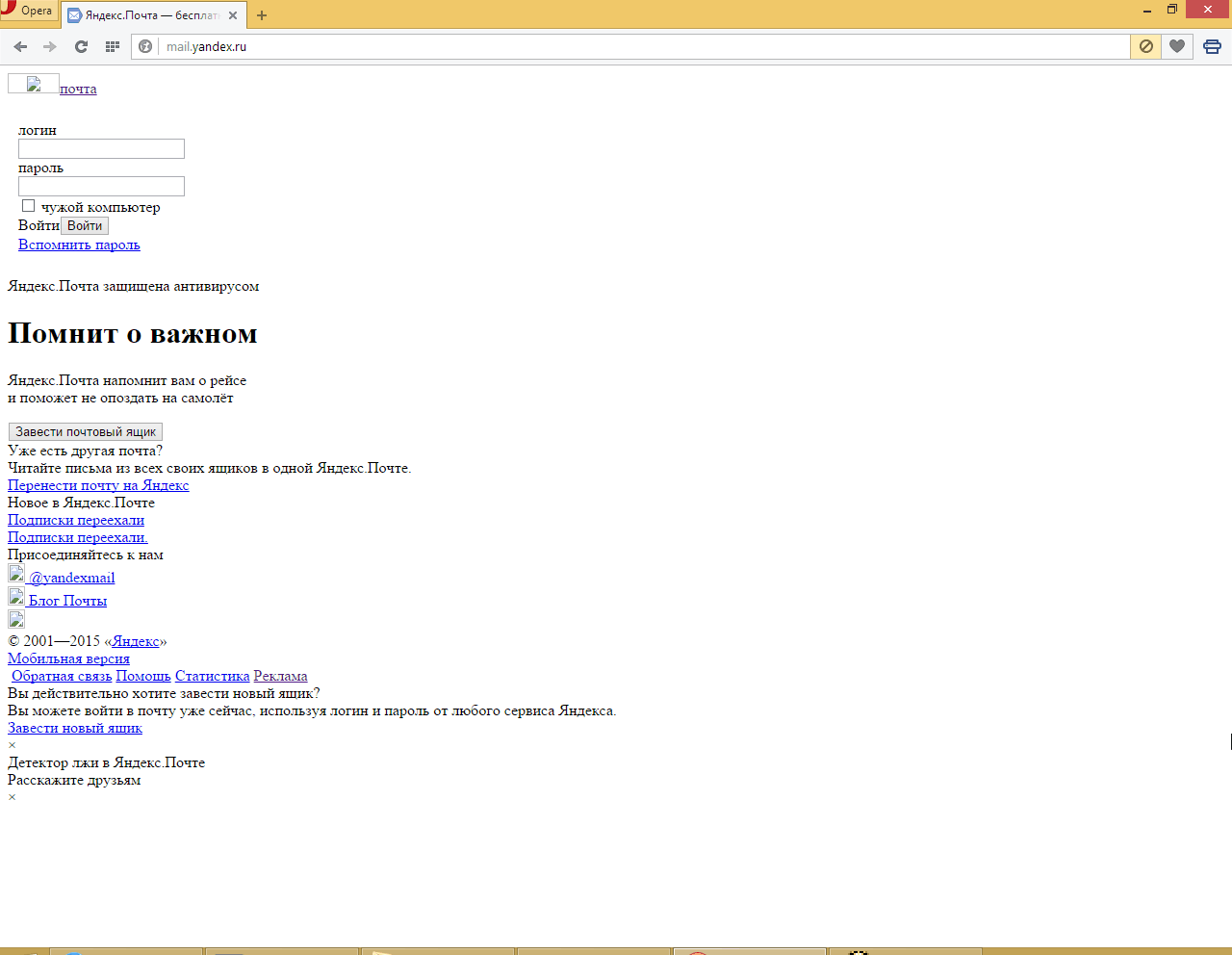The width and height of the screenshot is (1232, 955).
Task: Reload the page with the refresh icon
Action: pos(81,46)
